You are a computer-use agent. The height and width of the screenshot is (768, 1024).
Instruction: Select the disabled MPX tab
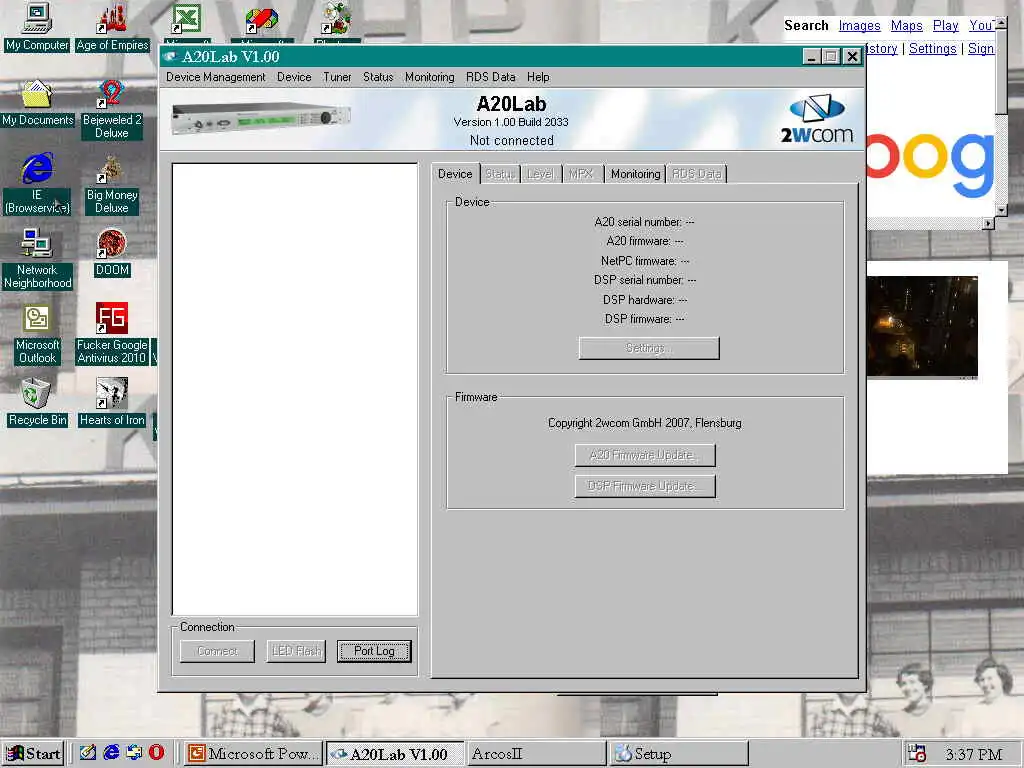click(581, 174)
